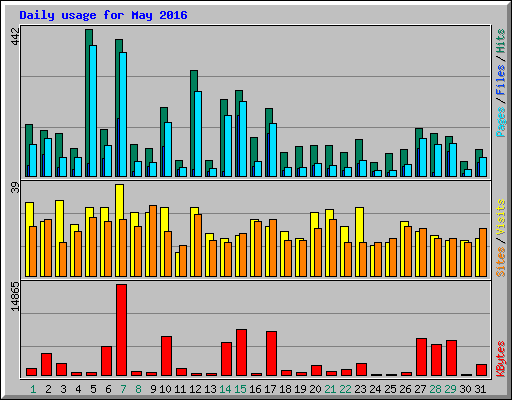The width and height of the screenshot is (512, 400).
Task: Click the red KBytes bar for day 15
Action: pos(241,352)
